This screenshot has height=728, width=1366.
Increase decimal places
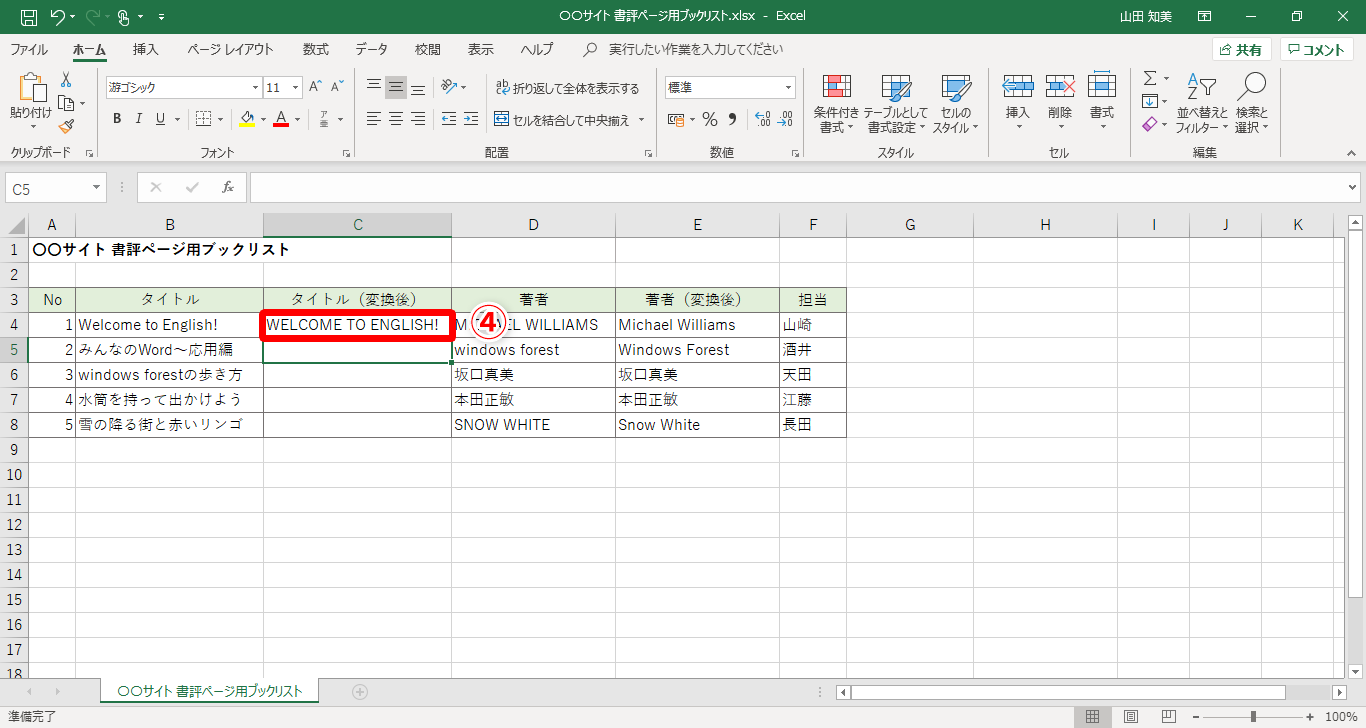[x=762, y=119]
